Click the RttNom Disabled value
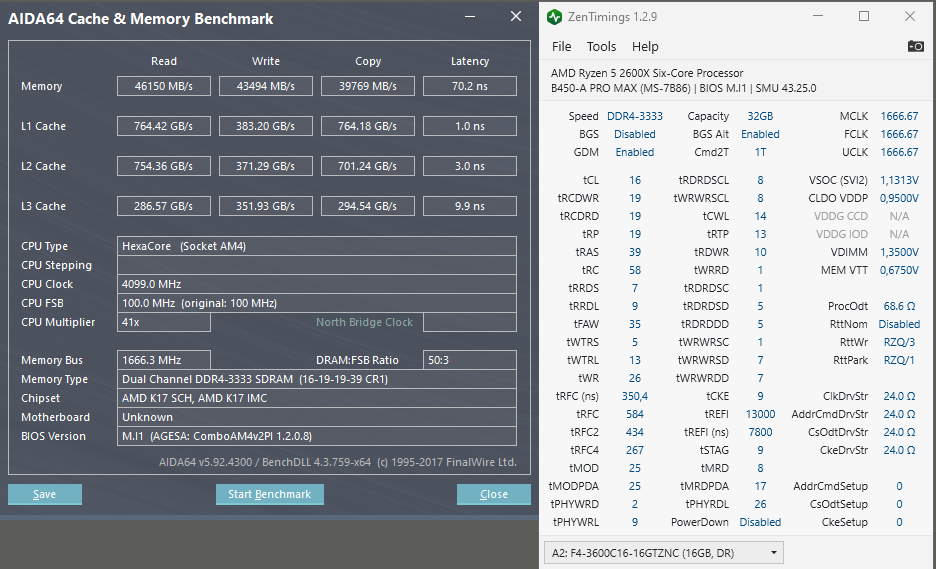Image resolution: width=936 pixels, height=569 pixels. click(x=899, y=324)
